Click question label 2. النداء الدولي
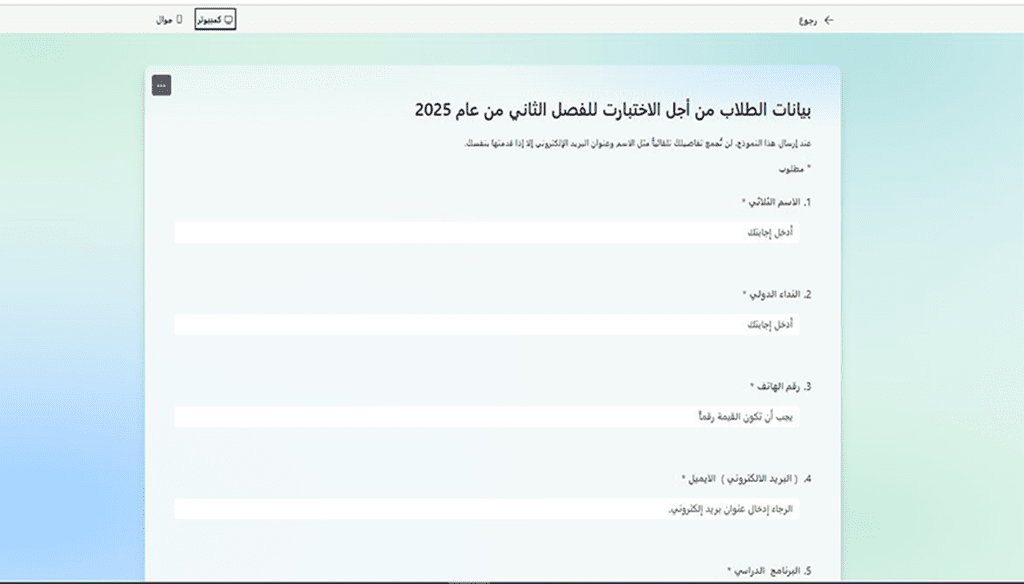The image size is (1024, 584). click(x=776, y=295)
